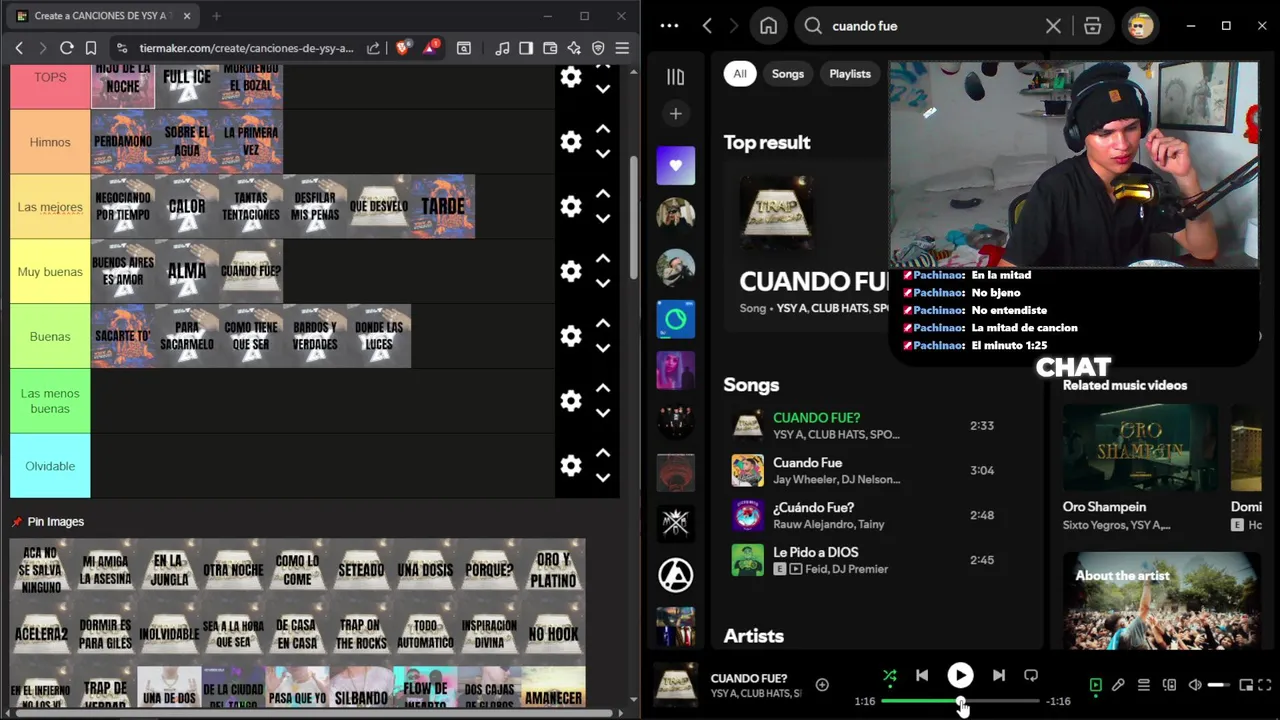Bookmark the tiermaker page

pyautogui.click(x=91, y=48)
